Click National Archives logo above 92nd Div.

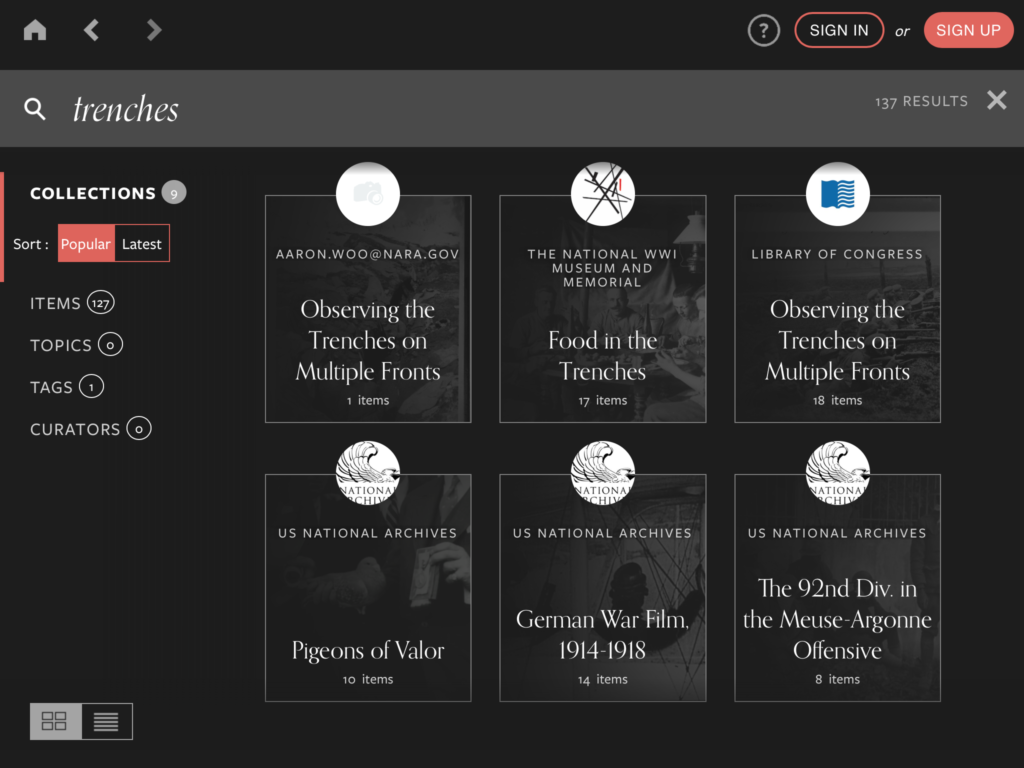click(x=837, y=473)
